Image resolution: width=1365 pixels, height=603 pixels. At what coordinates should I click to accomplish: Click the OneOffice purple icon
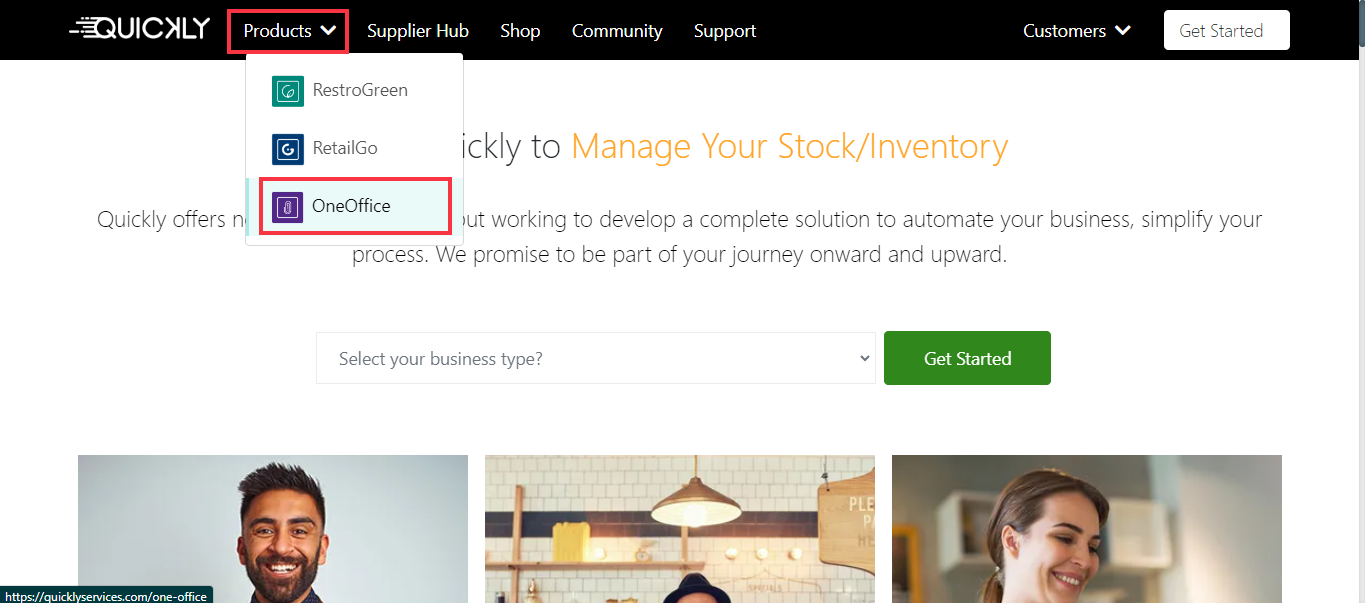coord(288,207)
